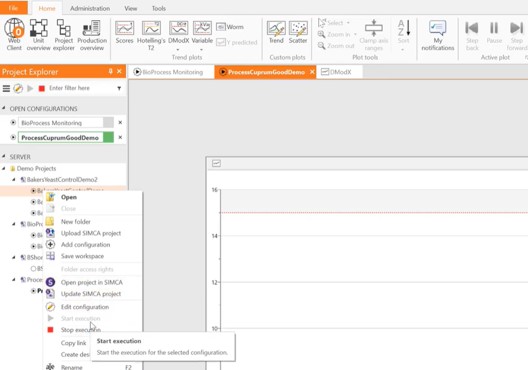Click the Enter filter here field
Screen dimensions: 528x370
coord(81,88)
